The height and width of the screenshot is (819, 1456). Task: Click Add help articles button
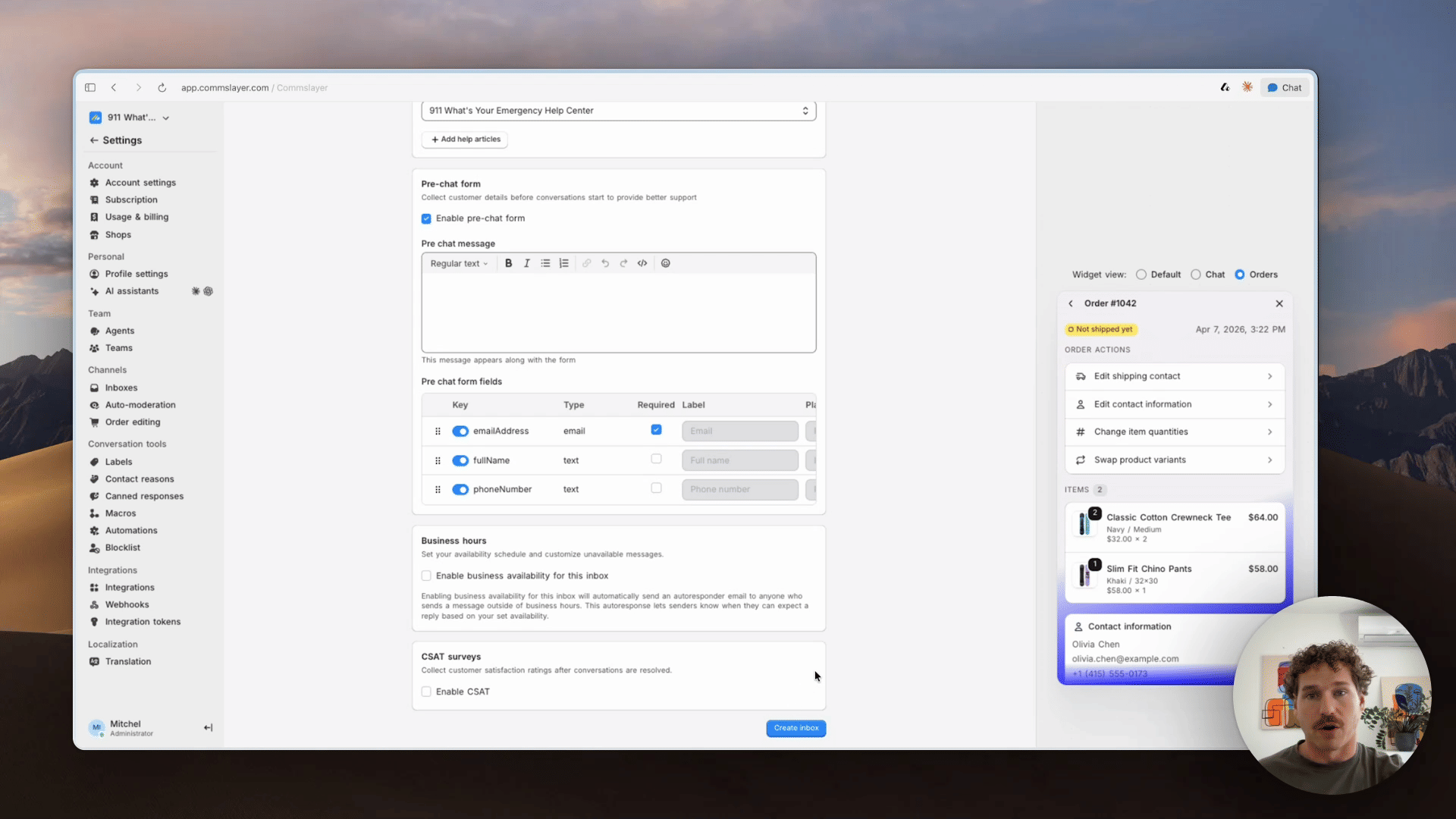tap(465, 140)
